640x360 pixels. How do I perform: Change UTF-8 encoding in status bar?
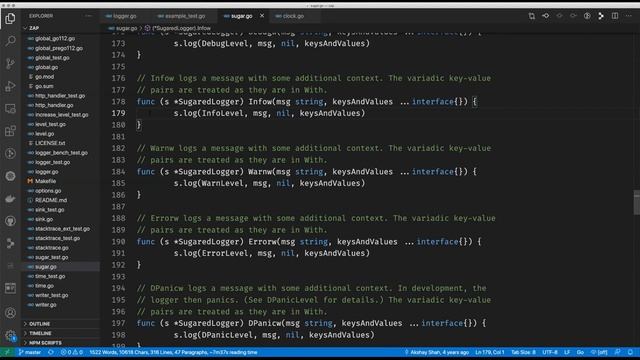(x=550, y=352)
